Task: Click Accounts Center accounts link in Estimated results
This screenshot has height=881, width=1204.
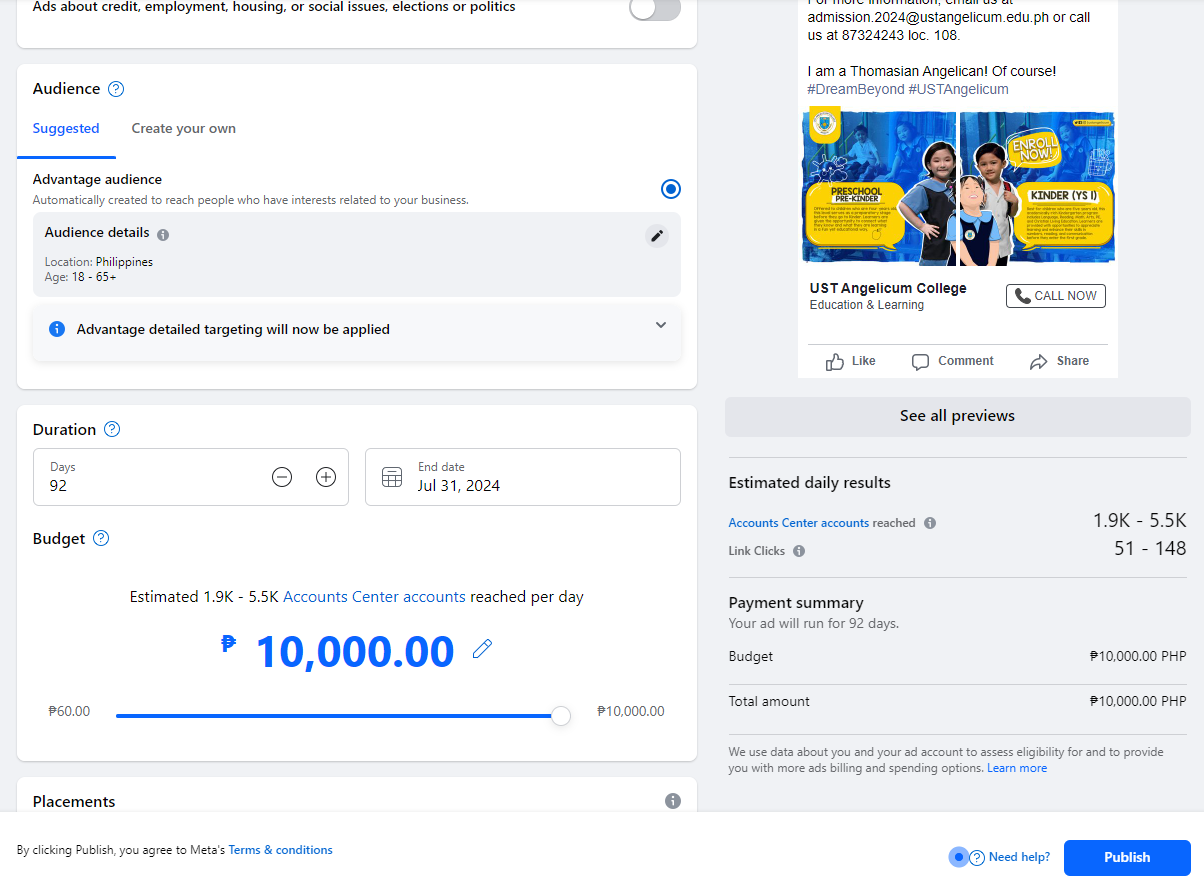Action: pyautogui.click(x=798, y=523)
